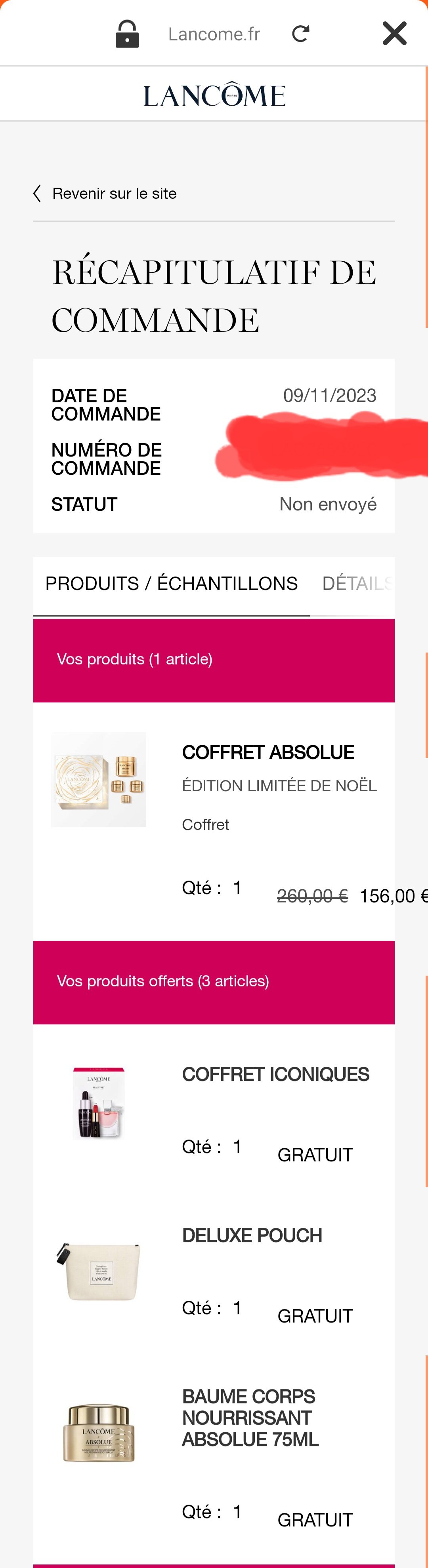428x1568 pixels.
Task: Tap the Lancôme Paris logo
Action: click(x=214, y=95)
